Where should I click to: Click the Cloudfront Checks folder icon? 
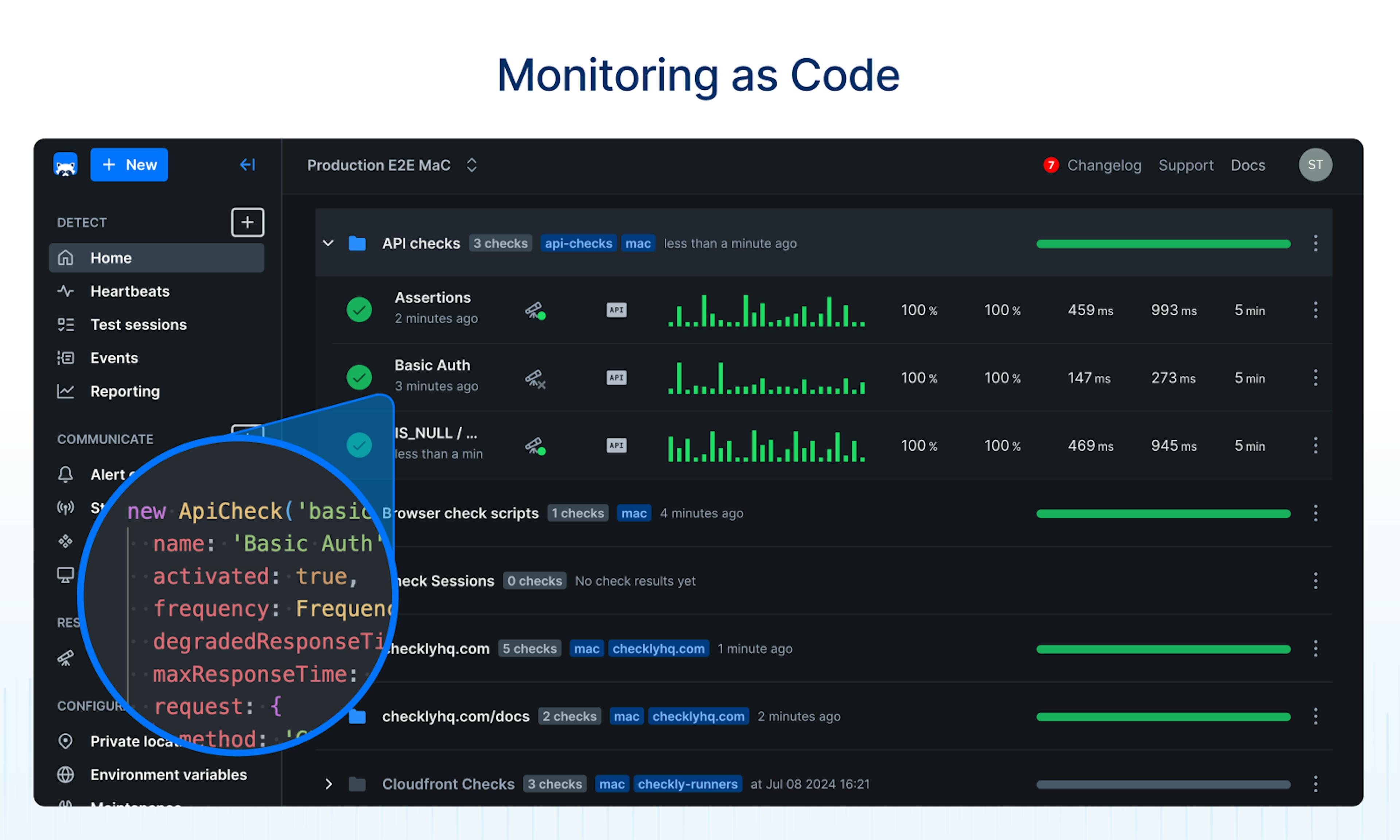click(357, 784)
